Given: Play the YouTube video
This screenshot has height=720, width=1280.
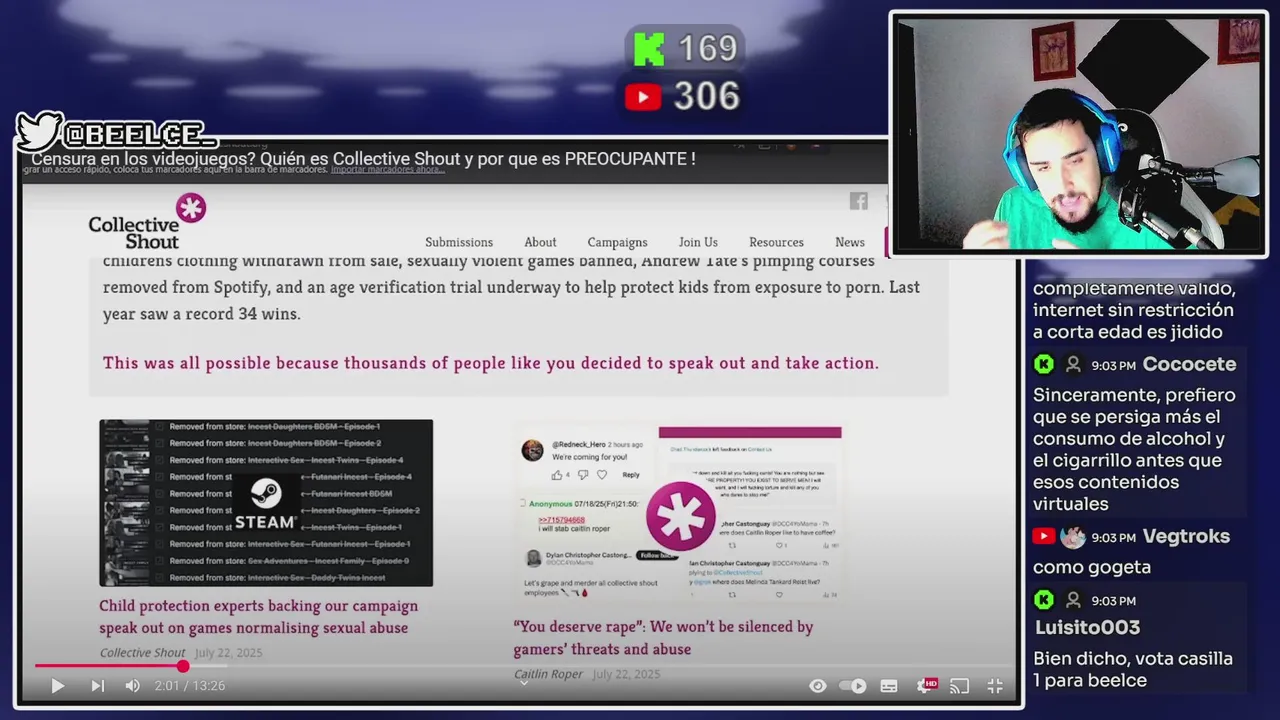Looking at the screenshot, I should click(x=57, y=686).
